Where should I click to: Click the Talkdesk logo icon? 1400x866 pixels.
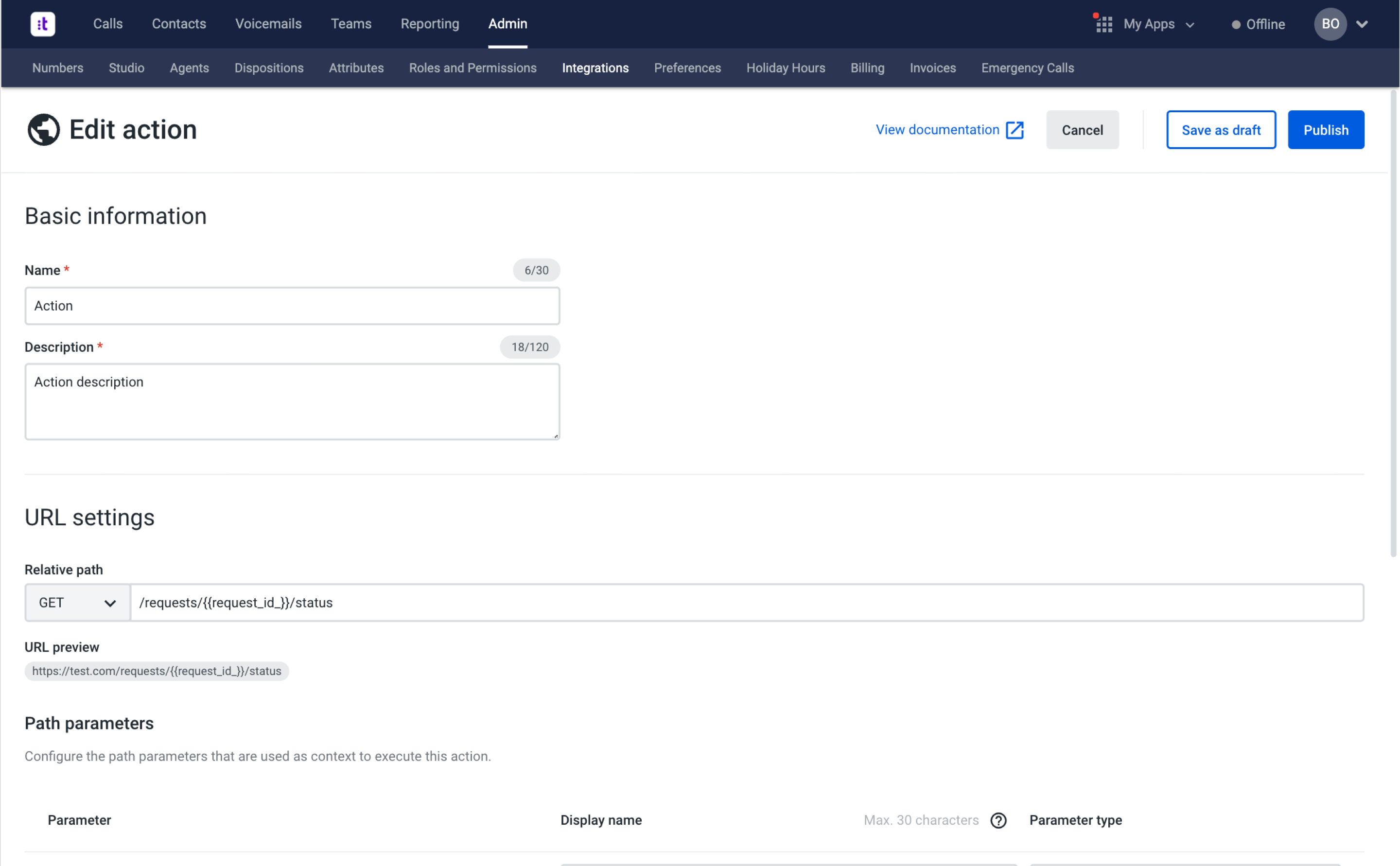pyautogui.click(x=42, y=24)
